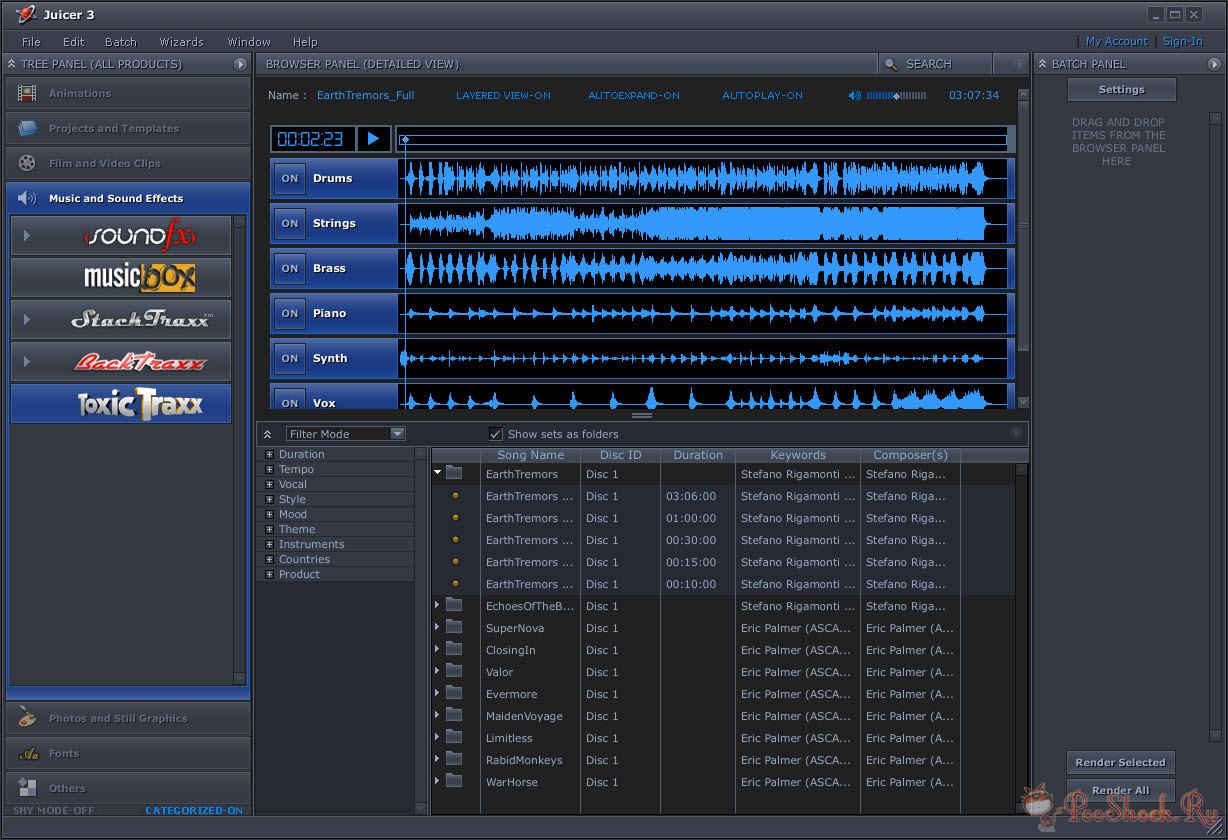Screen dimensions: 1228x840
Task: Select the Toxic Traxx library
Action: [x=121, y=404]
